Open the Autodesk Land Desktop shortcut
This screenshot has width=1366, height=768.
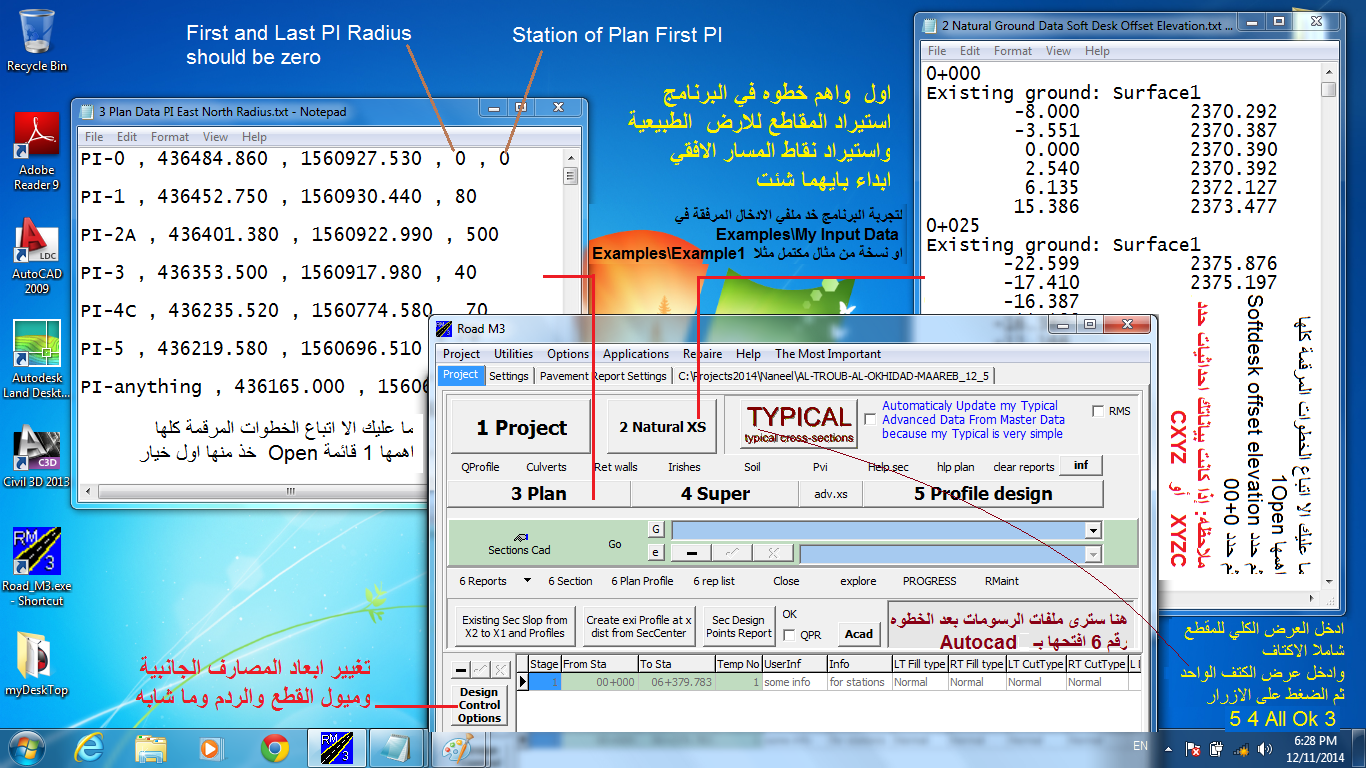pyautogui.click(x=37, y=359)
